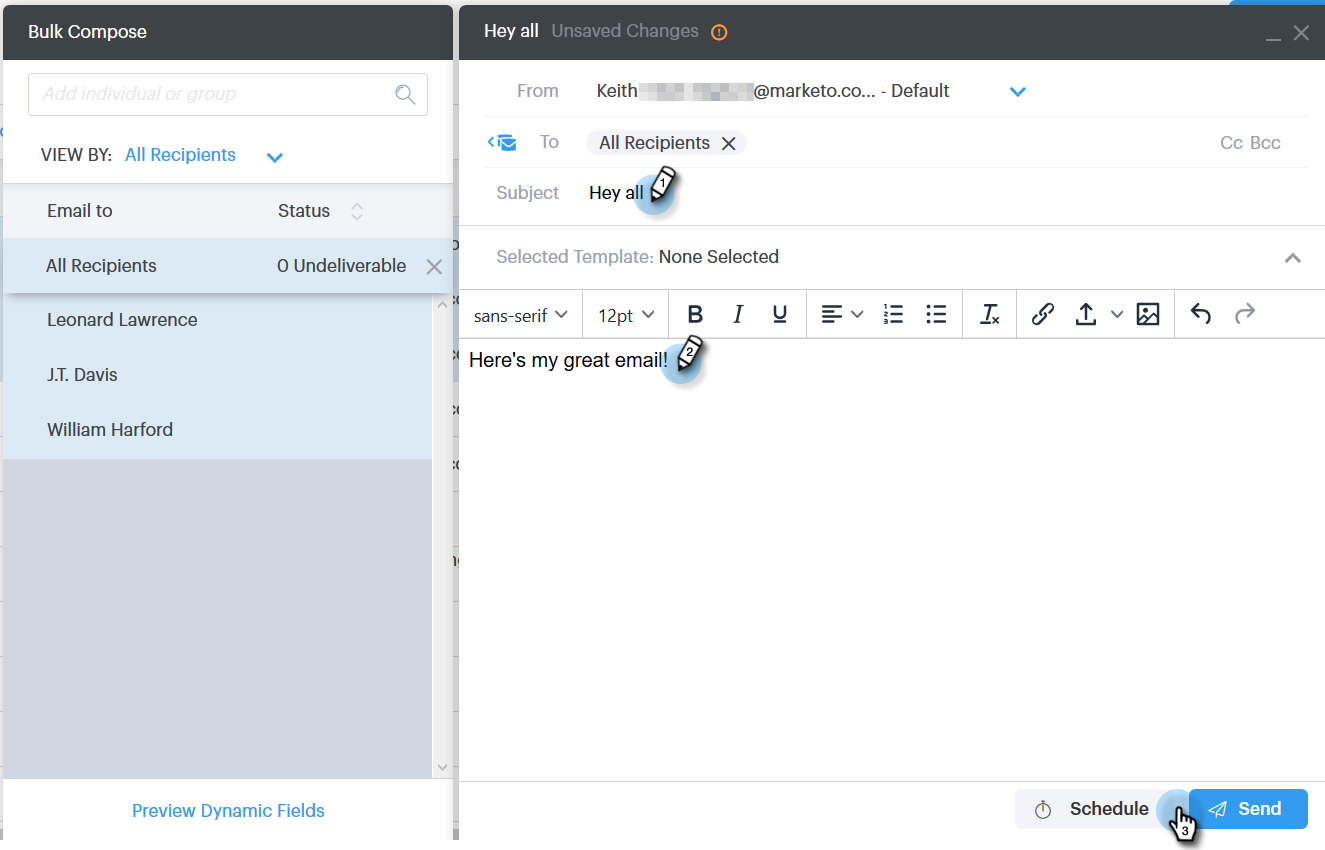Undo the last edit
The image size is (1325, 850).
(1201, 314)
